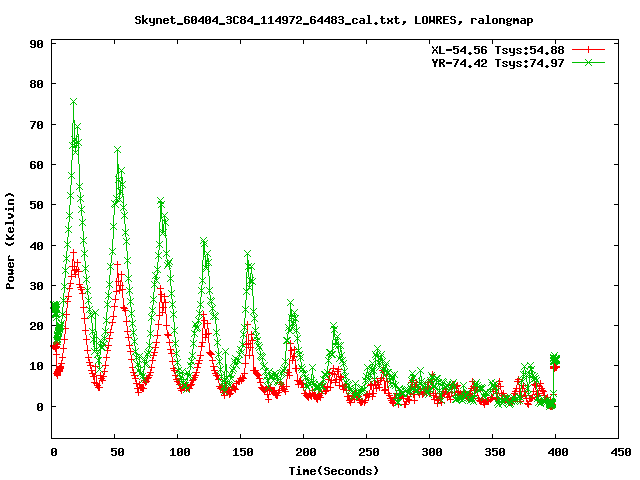Click the x-axis tick label 450
The width and height of the screenshot is (640, 480).
pyautogui.click(x=621, y=452)
